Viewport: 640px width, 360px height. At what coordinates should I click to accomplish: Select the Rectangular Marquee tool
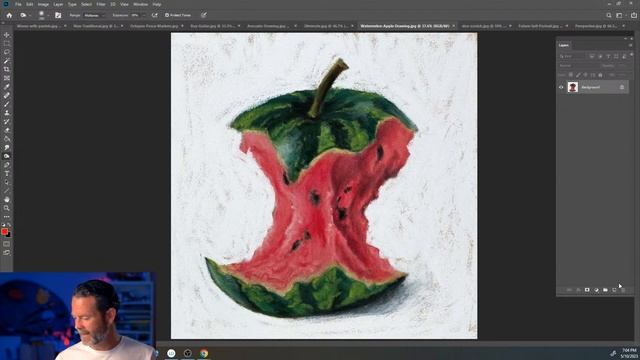(7, 44)
